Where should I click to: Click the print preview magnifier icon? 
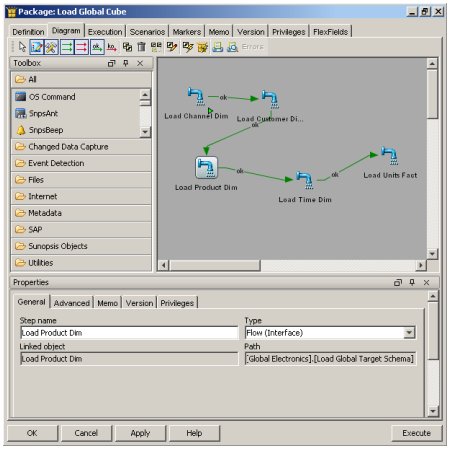pyautogui.click(x=232, y=47)
